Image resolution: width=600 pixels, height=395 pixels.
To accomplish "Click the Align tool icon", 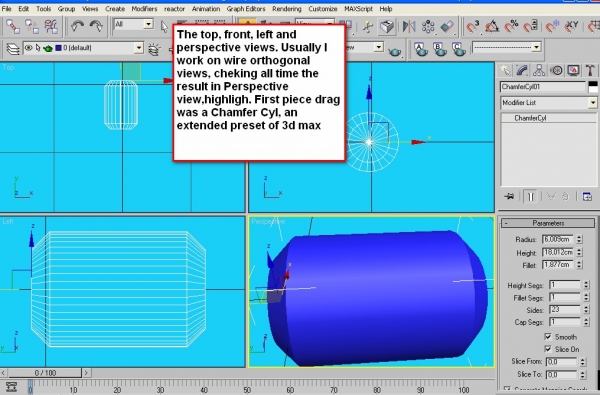I will [x=447, y=27].
